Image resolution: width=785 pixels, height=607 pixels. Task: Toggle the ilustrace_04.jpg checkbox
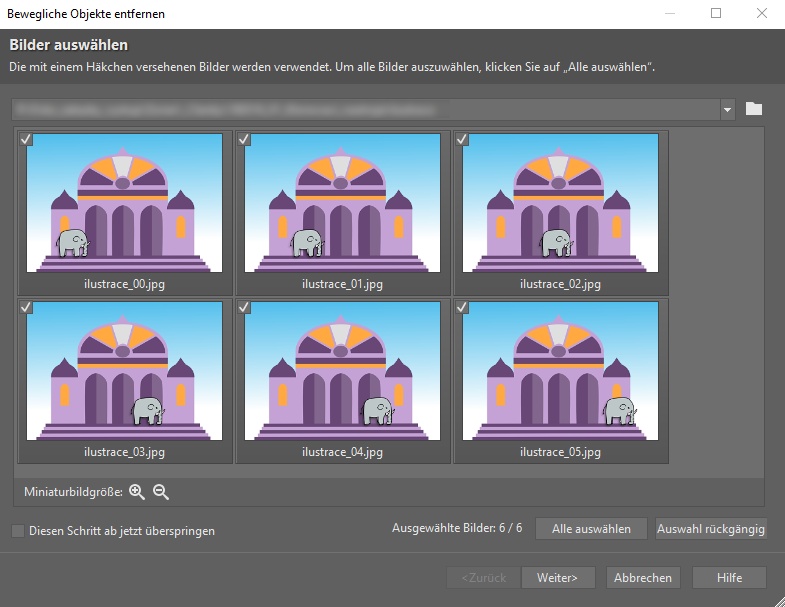click(x=244, y=308)
